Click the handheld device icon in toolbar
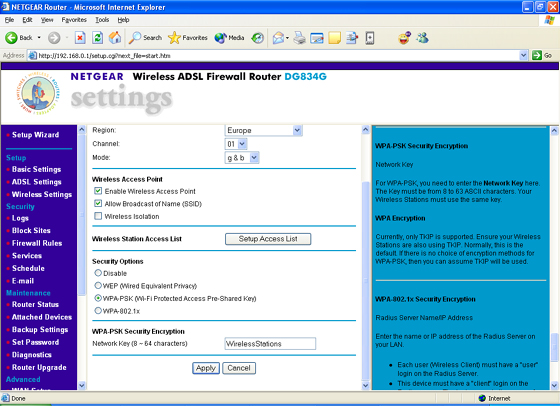 370,37
